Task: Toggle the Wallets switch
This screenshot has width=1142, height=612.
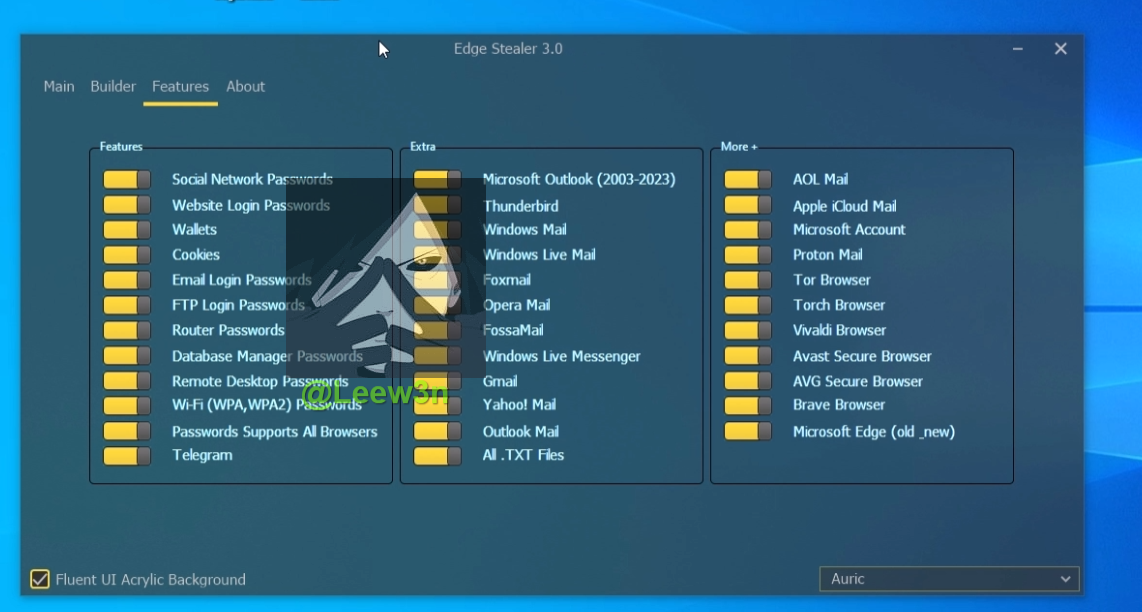Action: click(x=127, y=230)
